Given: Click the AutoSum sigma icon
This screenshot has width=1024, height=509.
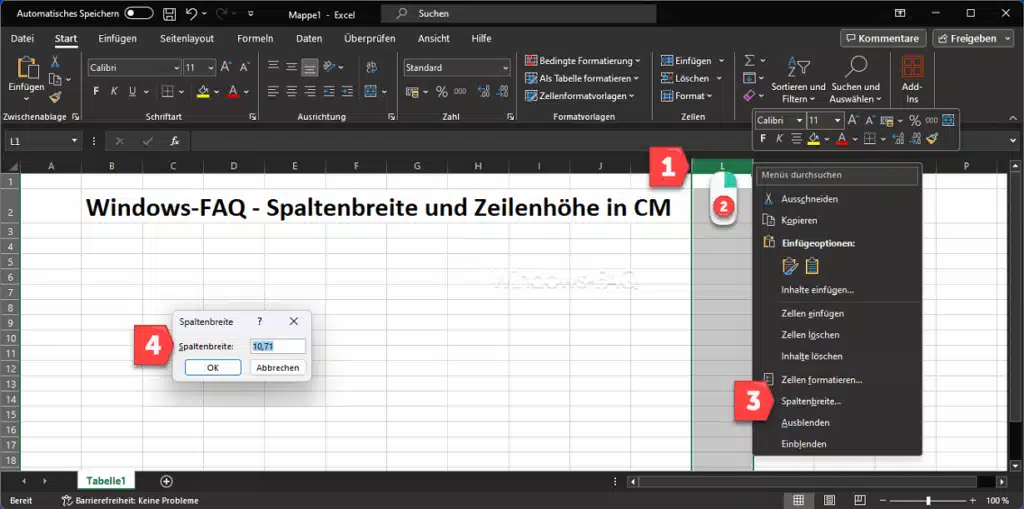Looking at the screenshot, I should [x=749, y=61].
